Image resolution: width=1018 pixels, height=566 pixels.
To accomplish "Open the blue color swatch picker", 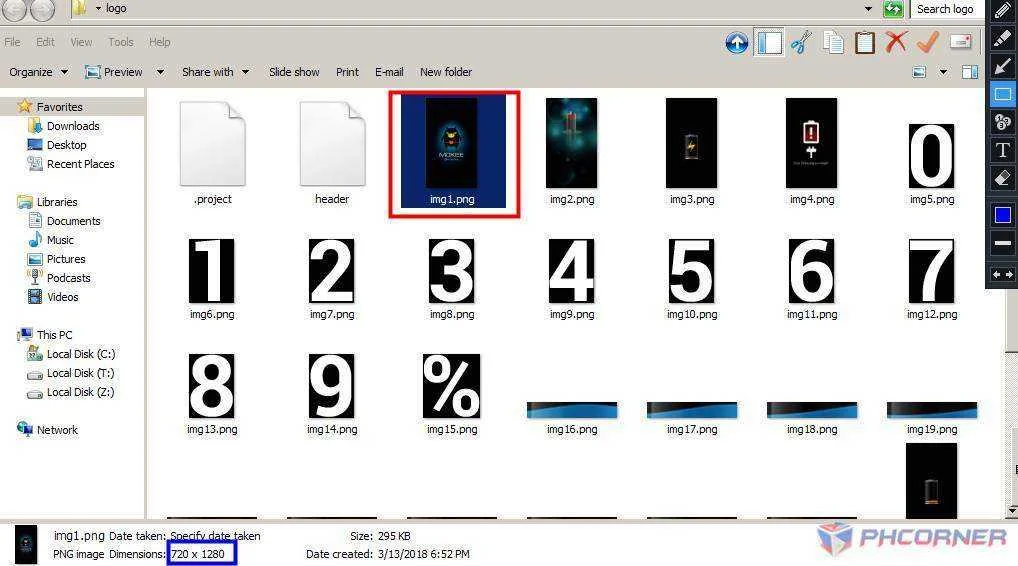I will tap(1002, 215).
